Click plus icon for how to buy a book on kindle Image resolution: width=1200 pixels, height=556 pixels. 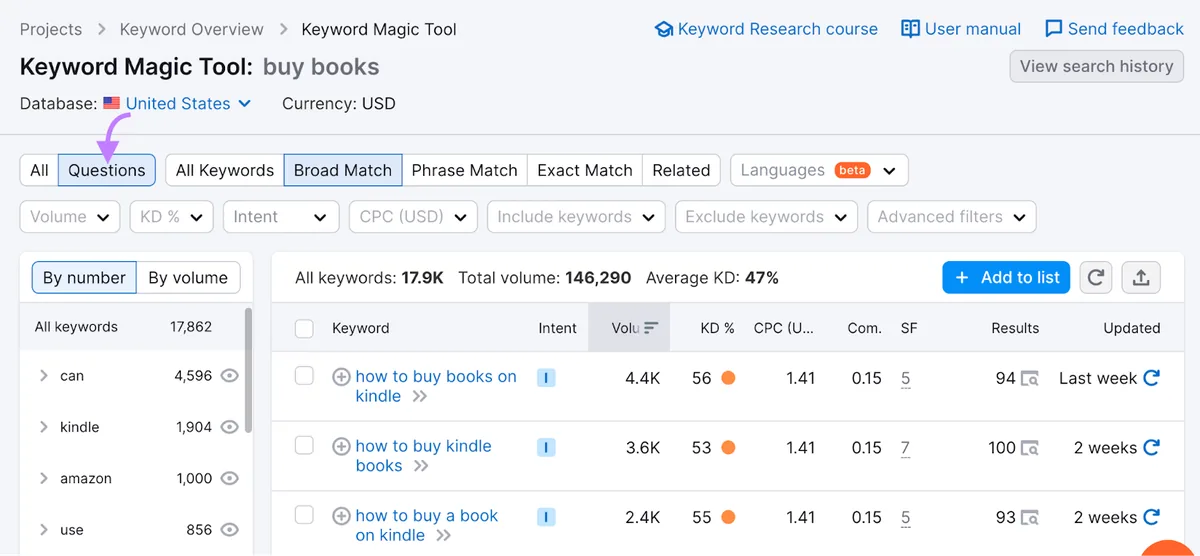(341, 517)
